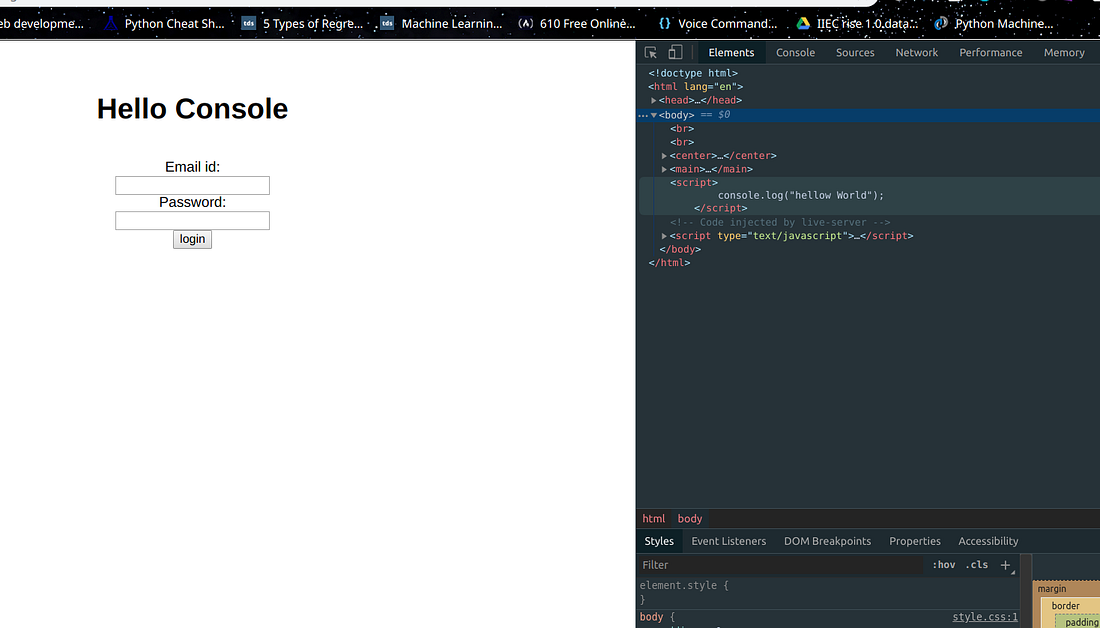Open the Python Cheat Sheet bookmark icon
This screenshot has width=1100, height=628.
[109, 21]
